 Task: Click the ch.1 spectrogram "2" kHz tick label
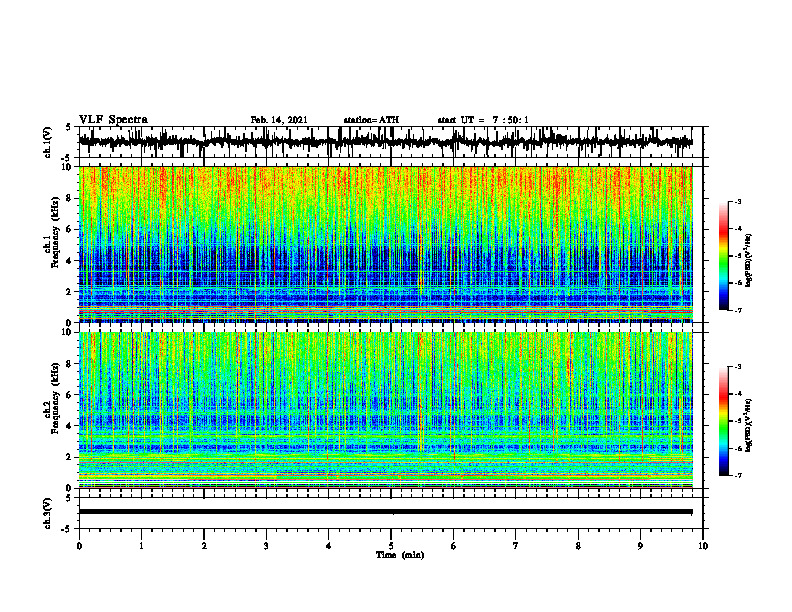[70, 291]
